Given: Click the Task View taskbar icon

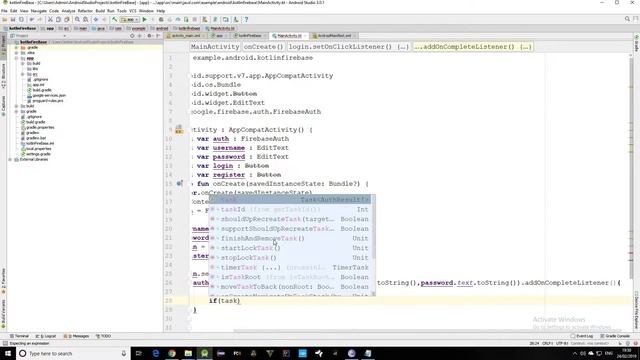Looking at the screenshot, I should tap(139, 353).
